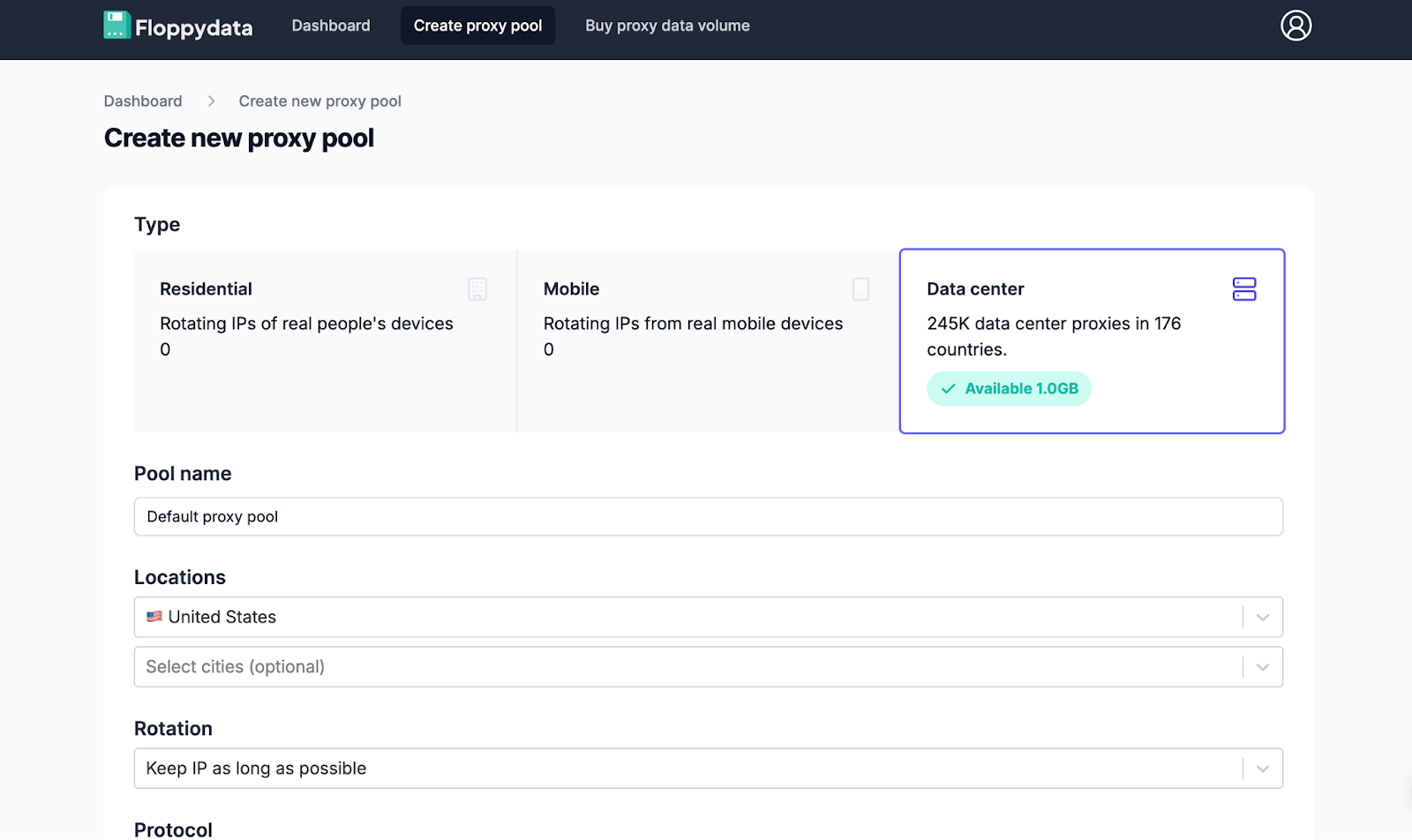1412x840 pixels.
Task: Open the user account profile icon
Action: (x=1296, y=26)
